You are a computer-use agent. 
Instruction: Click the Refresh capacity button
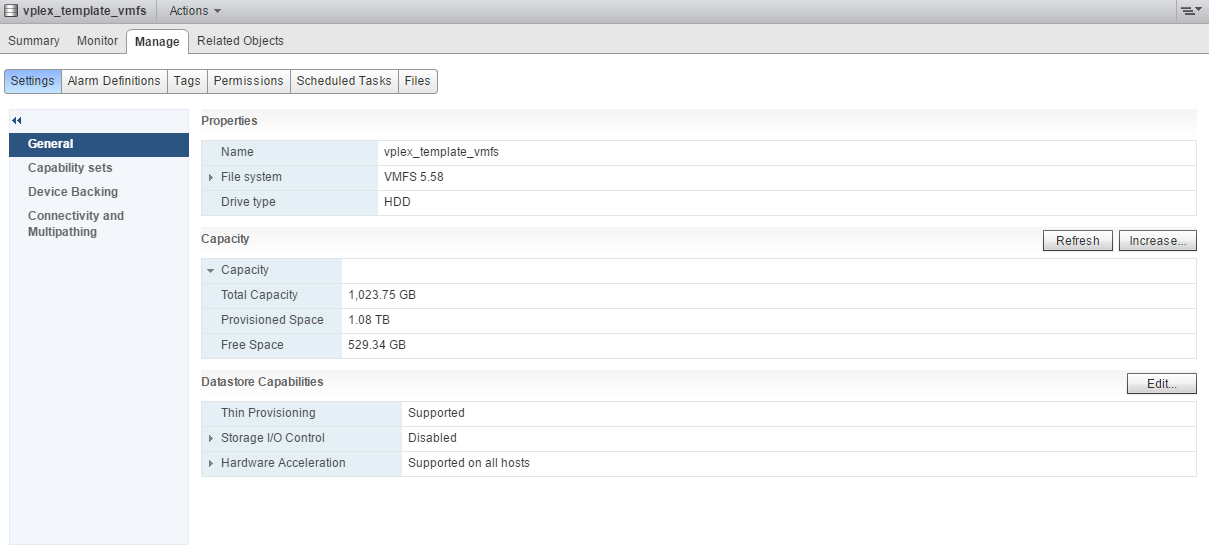(1077, 241)
